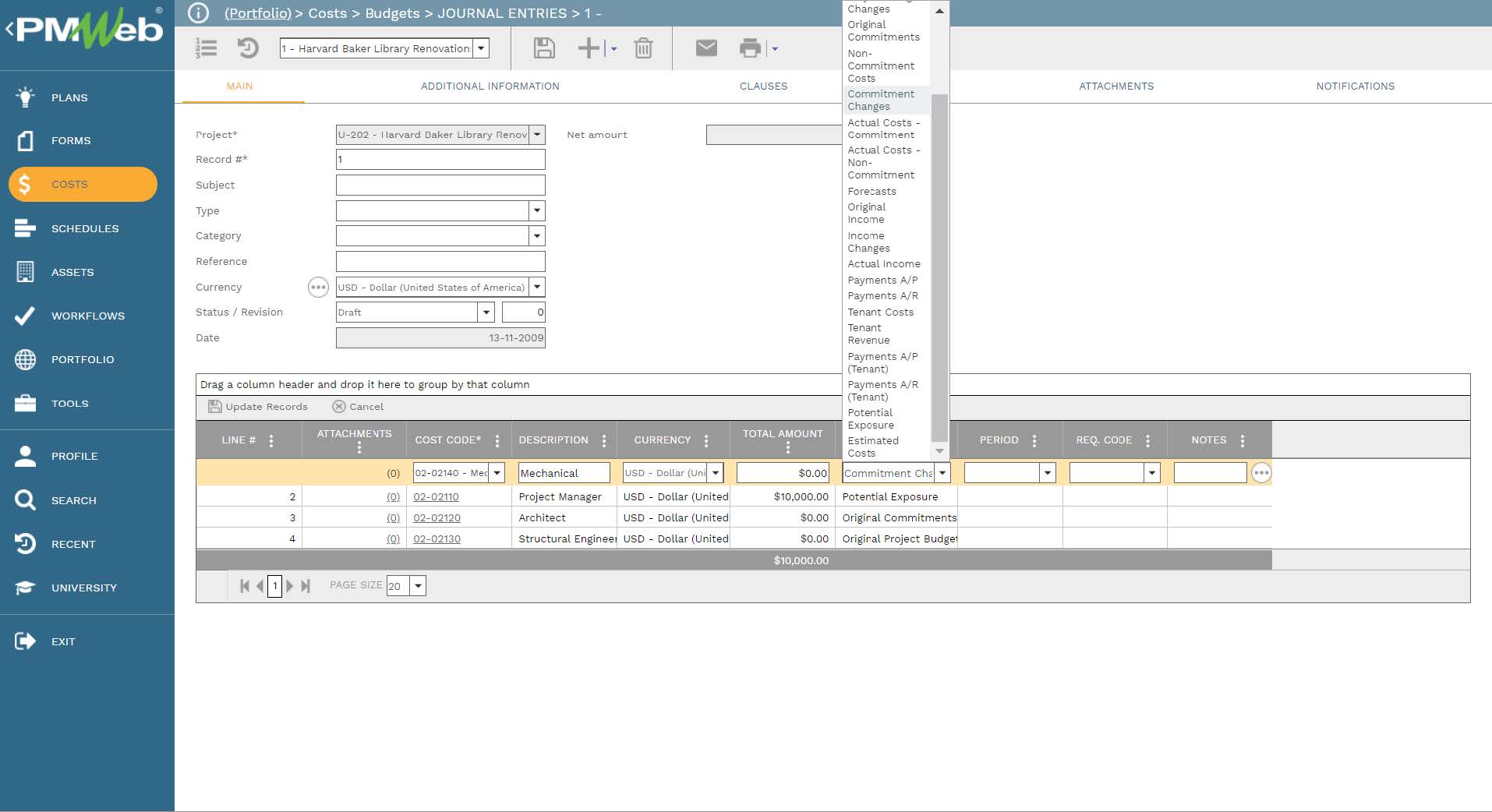Click the Reference input field
The width and height of the screenshot is (1492, 812).
click(440, 262)
